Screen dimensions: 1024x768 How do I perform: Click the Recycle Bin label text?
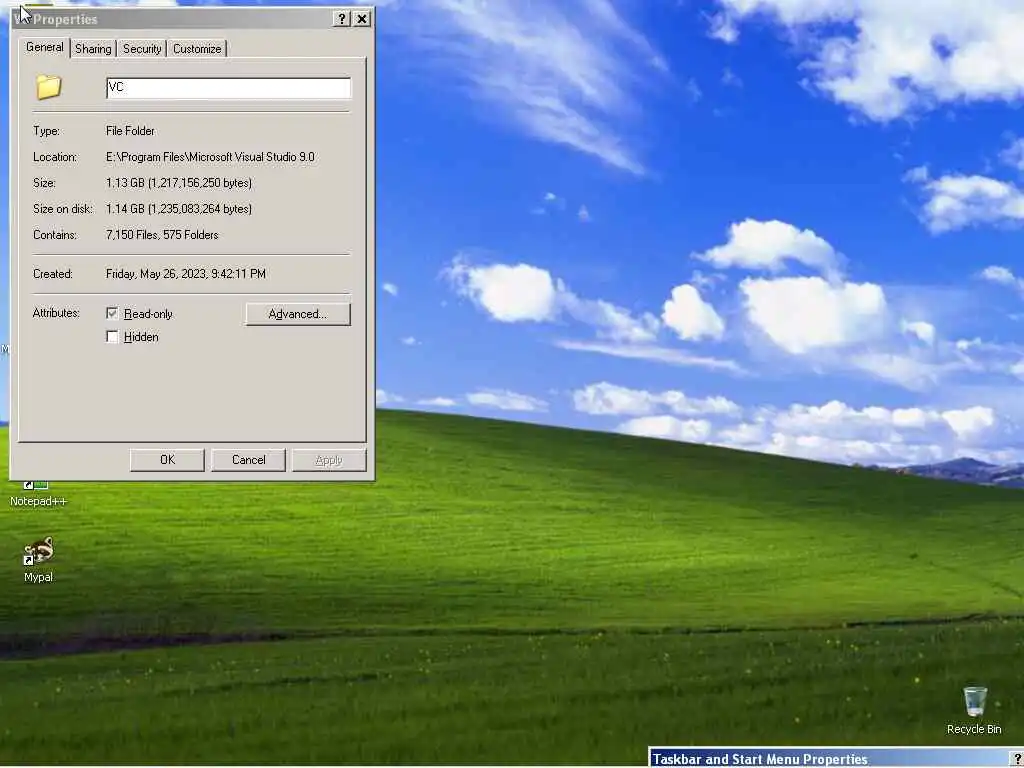(x=974, y=729)
